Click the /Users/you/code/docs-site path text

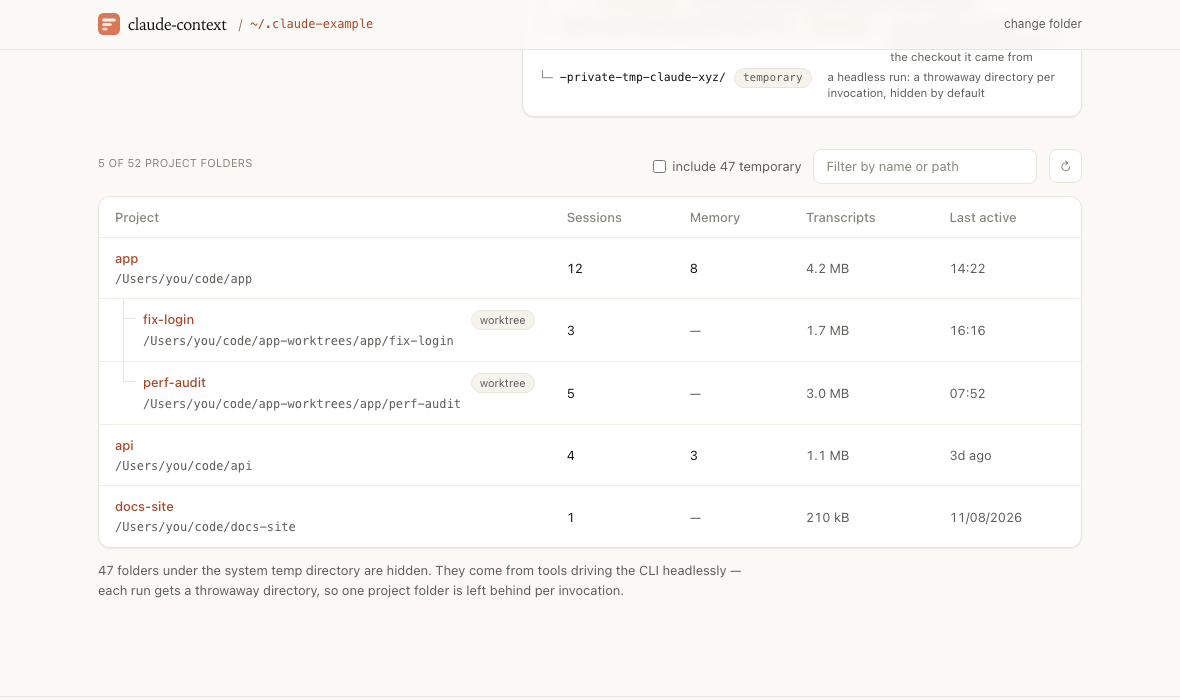(x=205, y=526)
